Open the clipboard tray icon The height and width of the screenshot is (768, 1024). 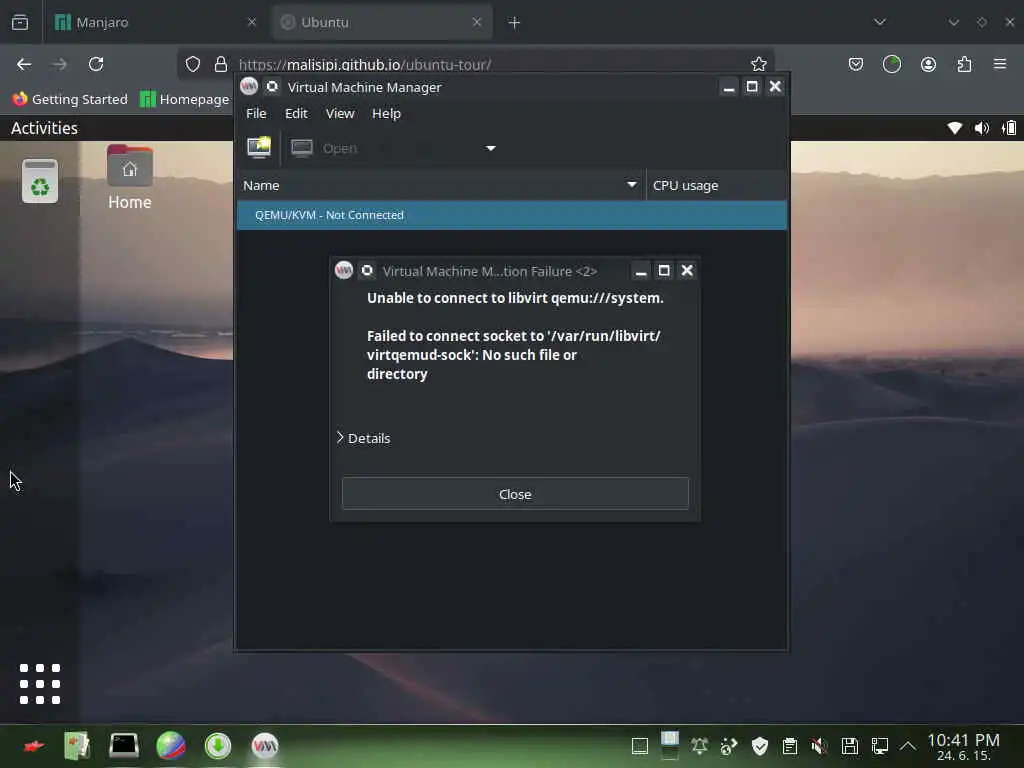790,746
